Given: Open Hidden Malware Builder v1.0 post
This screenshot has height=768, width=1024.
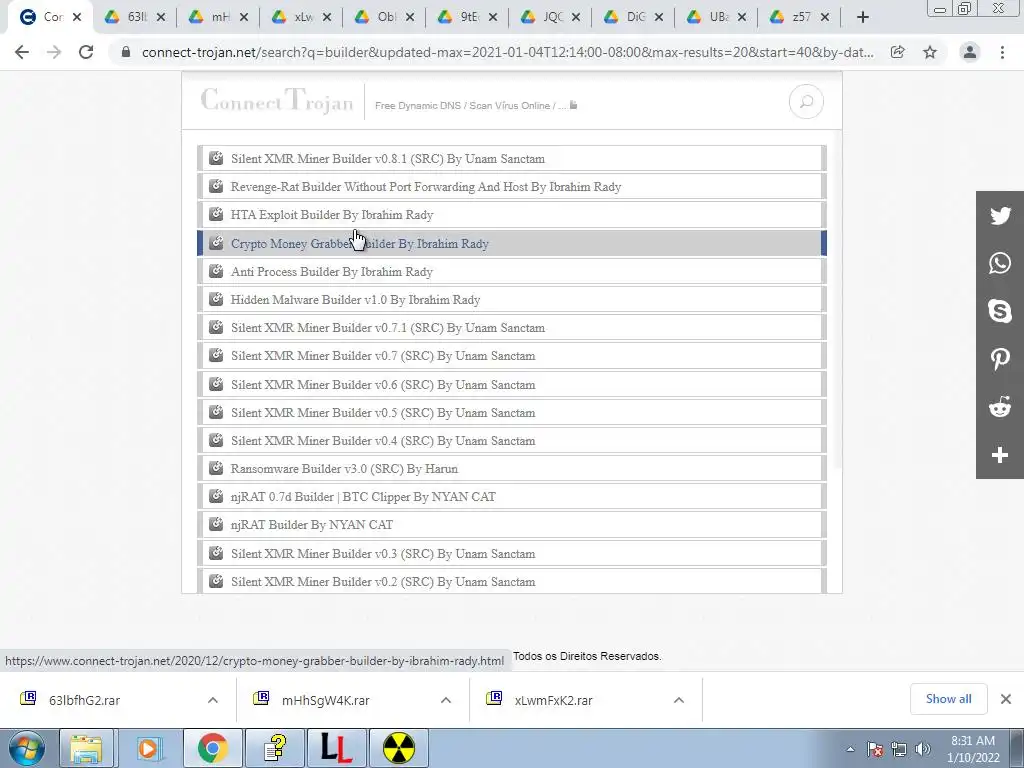Looking at the screenshot, I should click(512, 300).
